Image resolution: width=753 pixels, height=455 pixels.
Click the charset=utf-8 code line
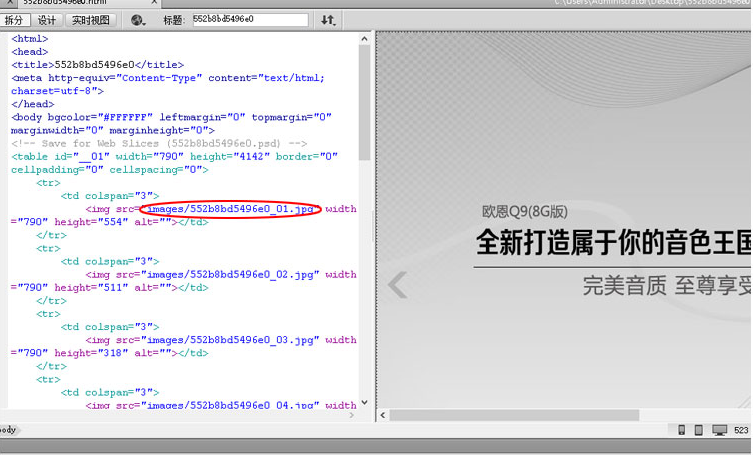click(x=57, y=91)
